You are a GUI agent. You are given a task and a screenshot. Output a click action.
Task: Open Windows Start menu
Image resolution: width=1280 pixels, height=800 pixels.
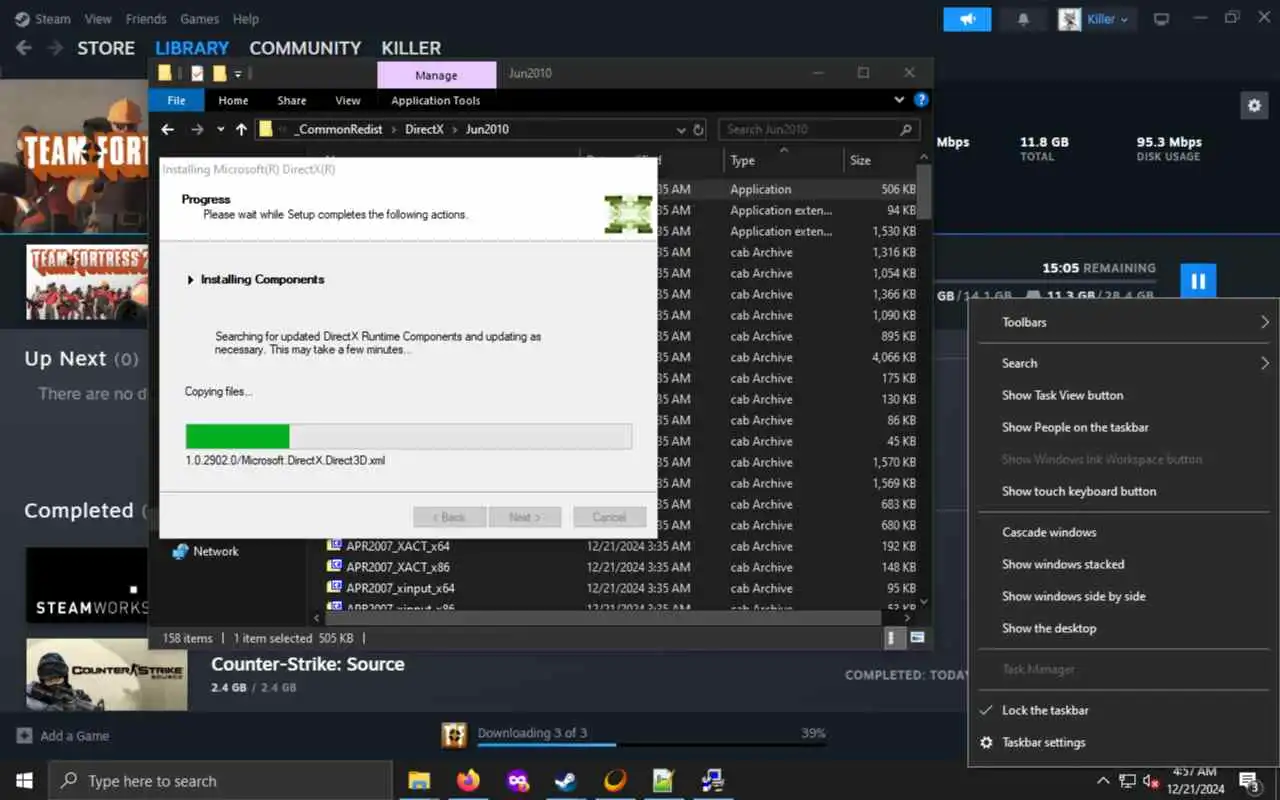point(24,781)
